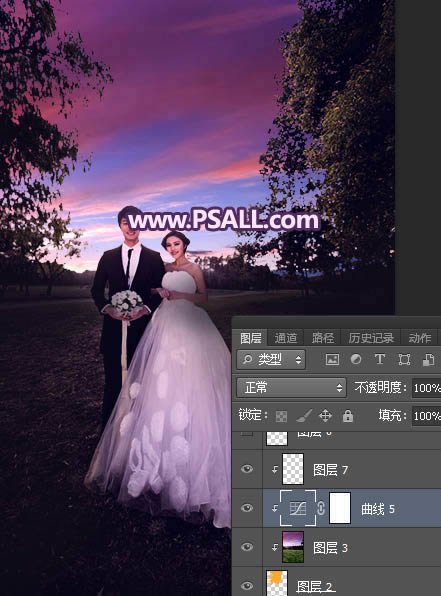Open the 路径 tab
This screenshot has height=596, width=441.
pyautogui.click(x=322, y=338)
